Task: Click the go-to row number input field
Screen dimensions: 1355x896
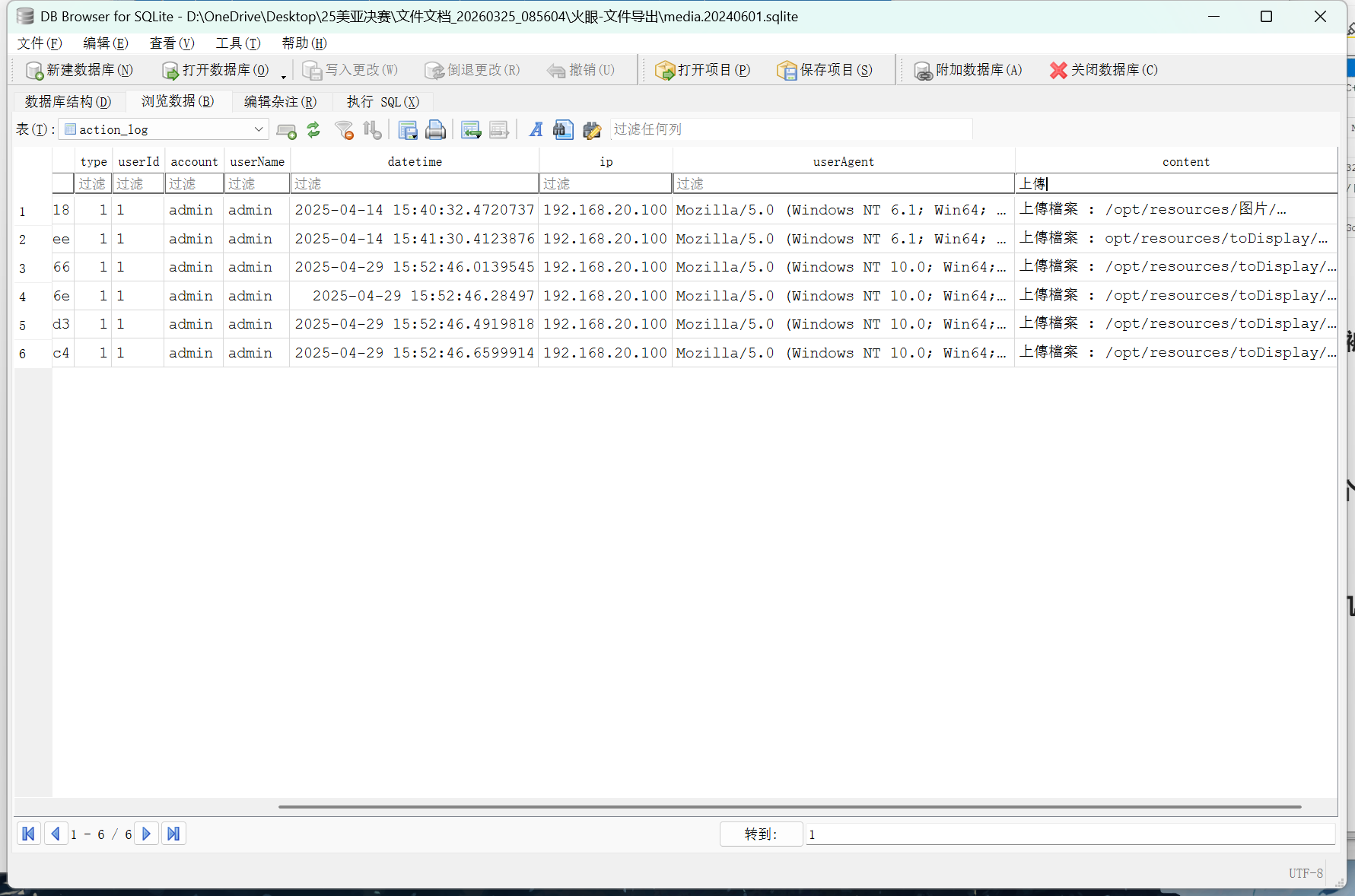Action: pos(1070,834)
